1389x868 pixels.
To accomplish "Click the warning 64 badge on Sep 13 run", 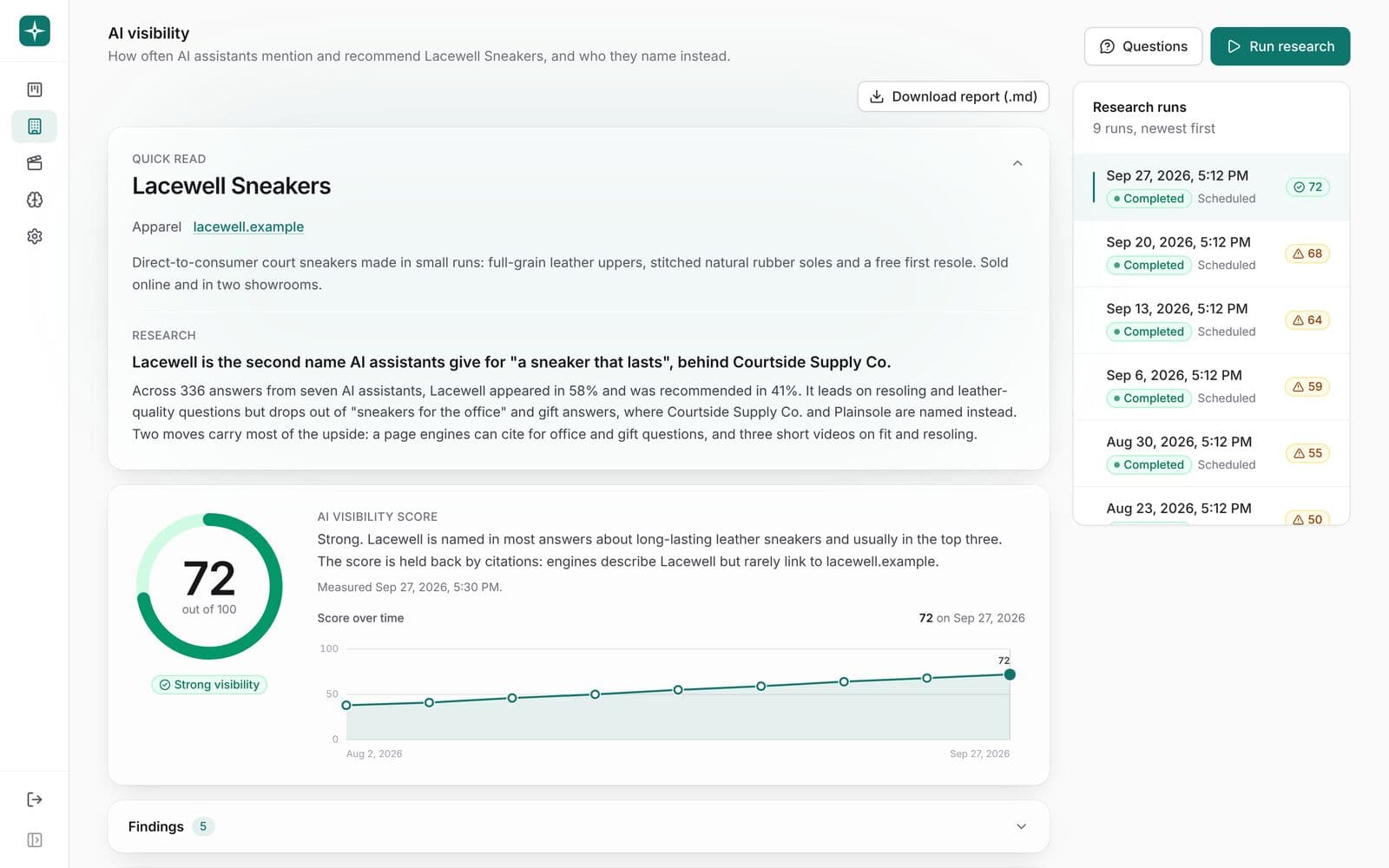I will point(1307,320).
